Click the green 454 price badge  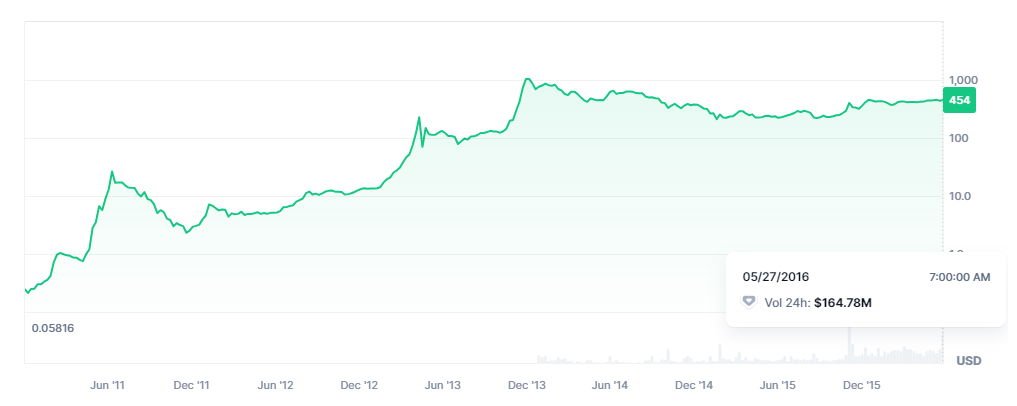[959, 100]
